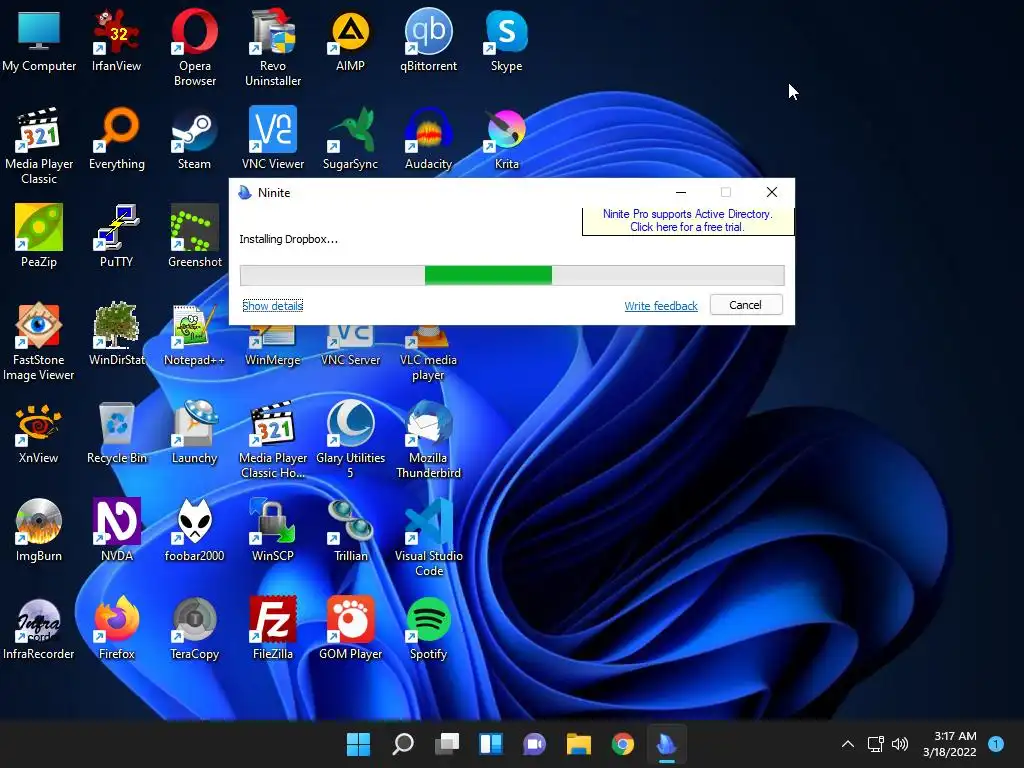Launch File Explorer from the taskbar

coord(579,744)
